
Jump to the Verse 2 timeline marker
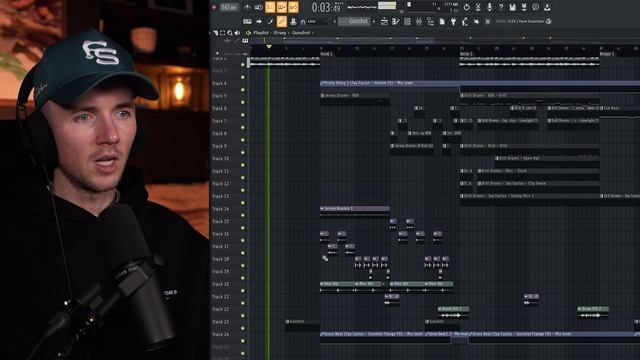pyautogui.click(x=466, y=54)
